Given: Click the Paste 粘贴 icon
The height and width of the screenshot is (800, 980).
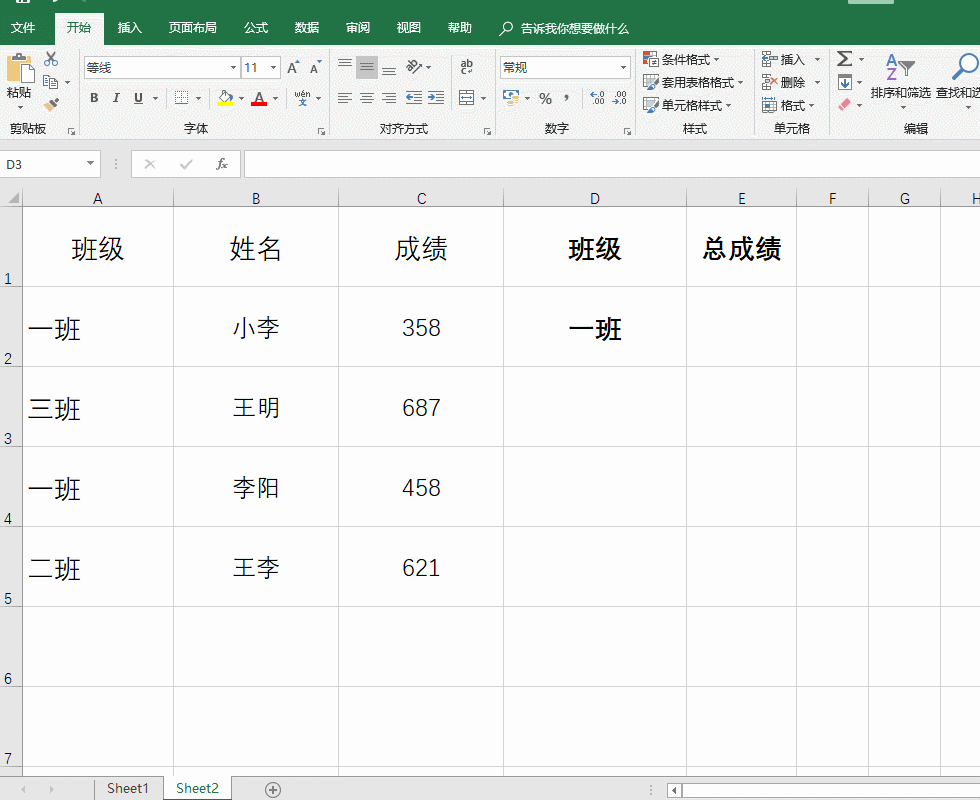Looking at the screenshot, I should click(x=19, y=69).
